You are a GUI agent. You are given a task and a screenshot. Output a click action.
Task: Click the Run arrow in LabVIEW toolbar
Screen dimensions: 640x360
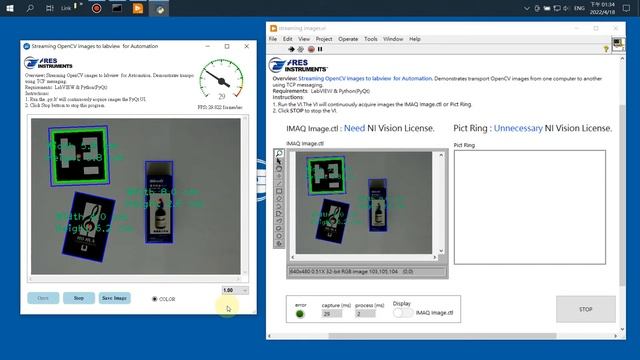pyautogui.click(x=291, y=49)
